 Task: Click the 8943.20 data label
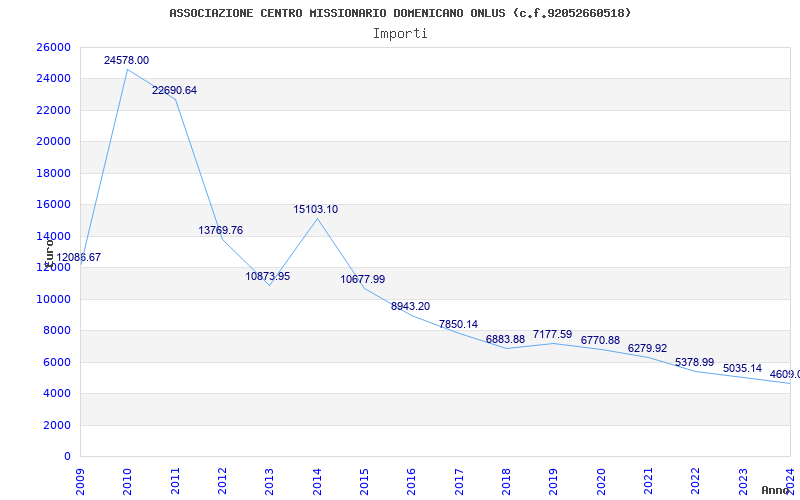410,306
